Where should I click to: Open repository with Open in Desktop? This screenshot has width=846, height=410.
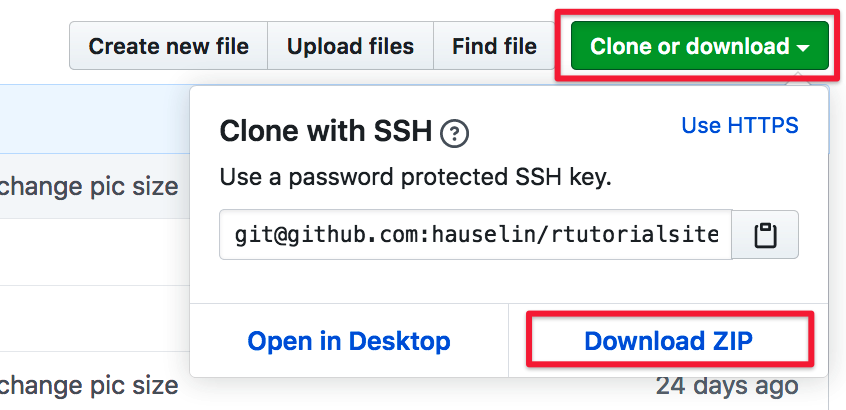click(349, 341)
